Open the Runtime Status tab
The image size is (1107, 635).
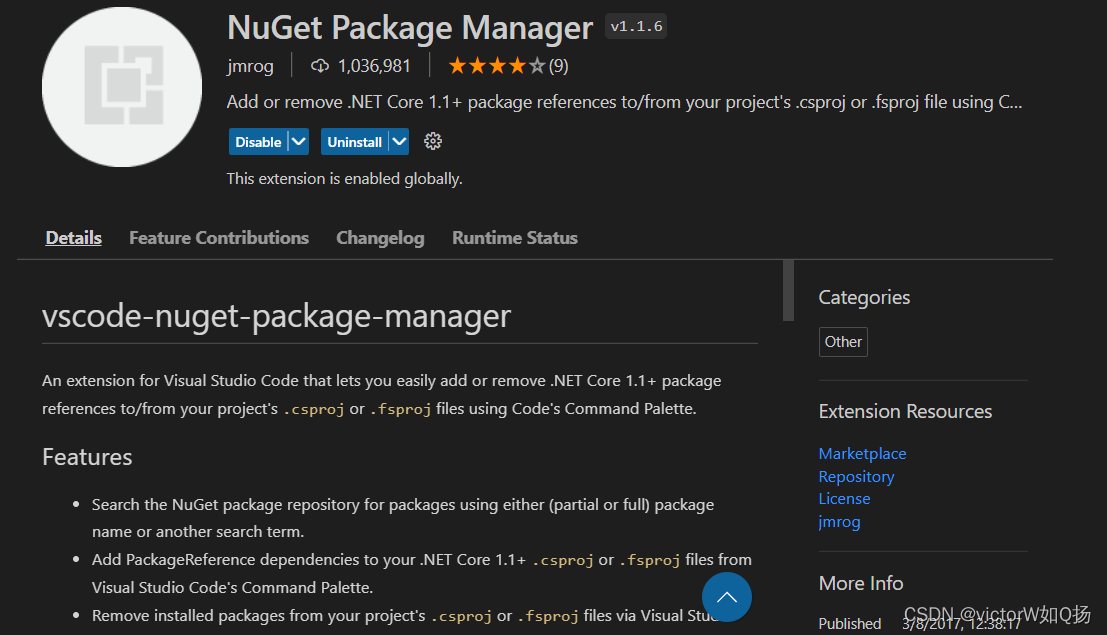click(515, 238)
